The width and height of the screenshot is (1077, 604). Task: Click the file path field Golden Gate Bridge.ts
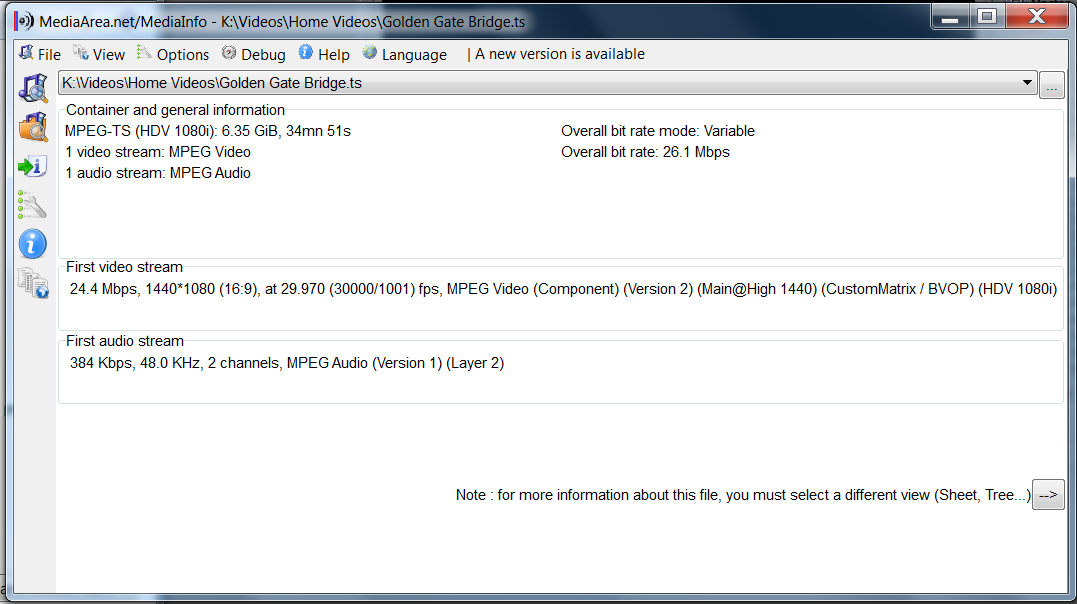point(547,82)
